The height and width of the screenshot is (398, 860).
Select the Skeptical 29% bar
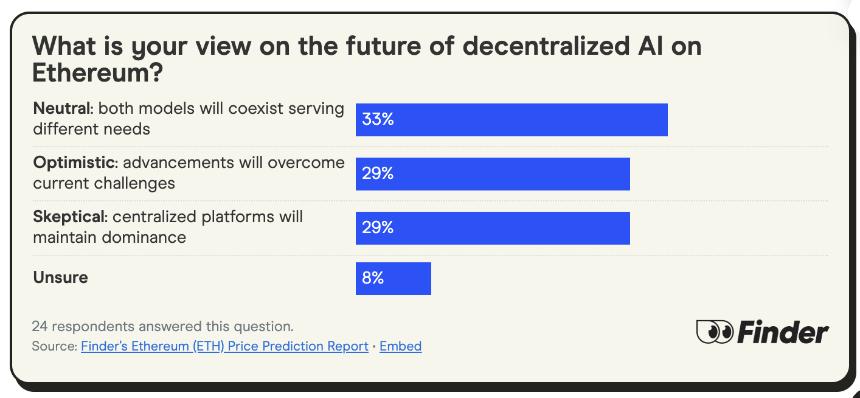click(493, 228)
